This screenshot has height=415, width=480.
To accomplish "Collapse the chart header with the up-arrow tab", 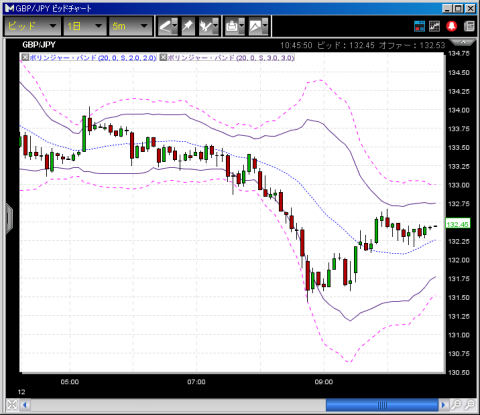I will pos(463,42).
